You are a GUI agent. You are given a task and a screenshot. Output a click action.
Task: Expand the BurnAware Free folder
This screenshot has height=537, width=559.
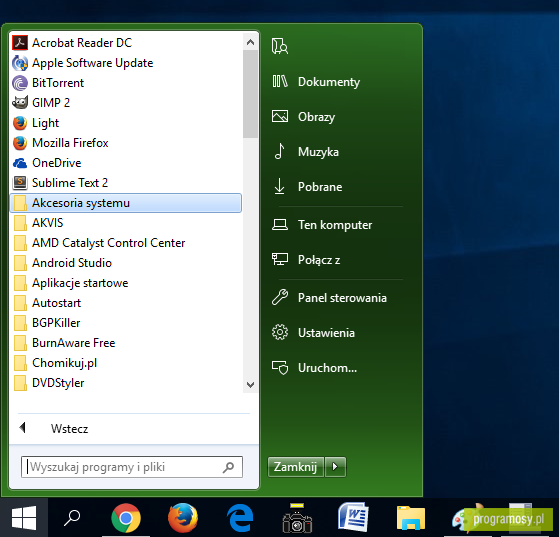pos(126,343)
